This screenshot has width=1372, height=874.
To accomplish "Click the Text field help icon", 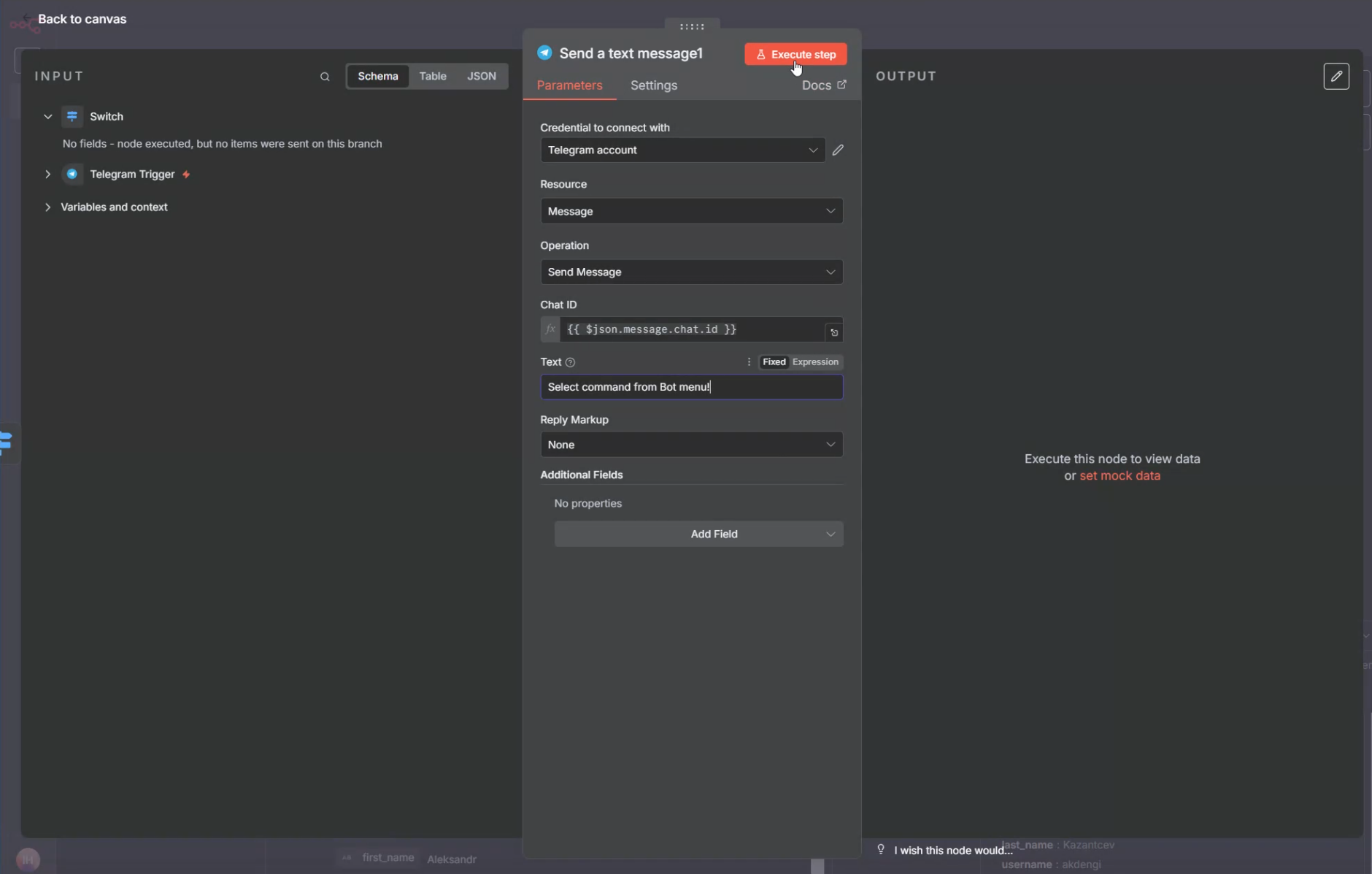I will [570, 362].
